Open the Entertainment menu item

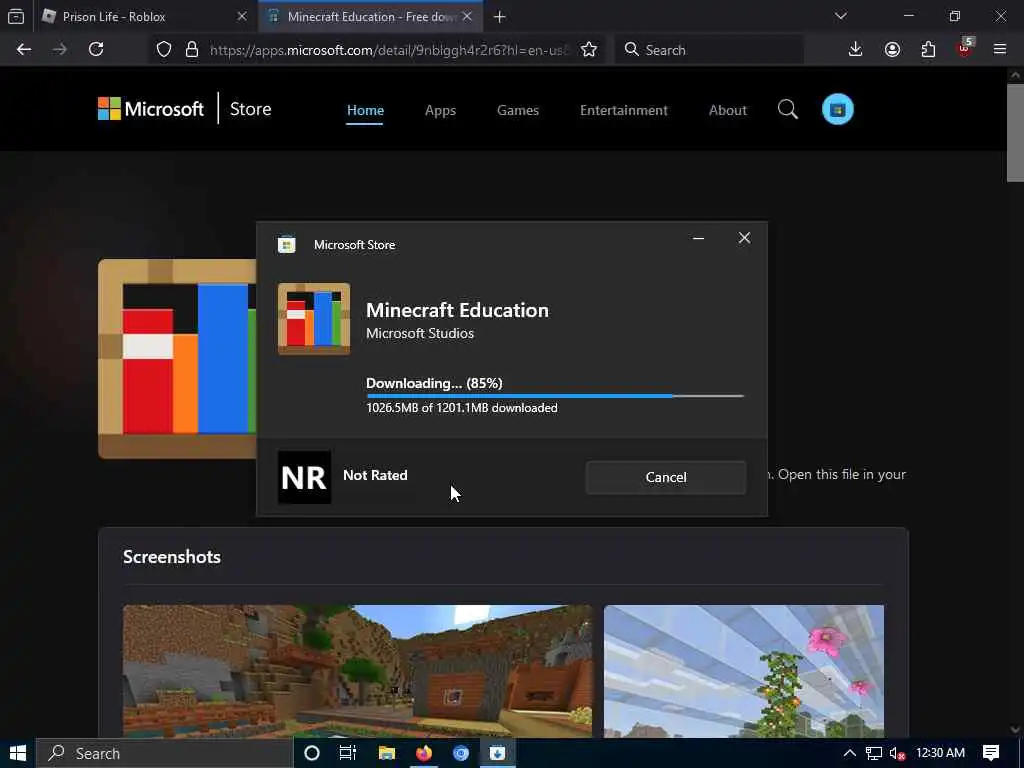(x=624, y=110)
